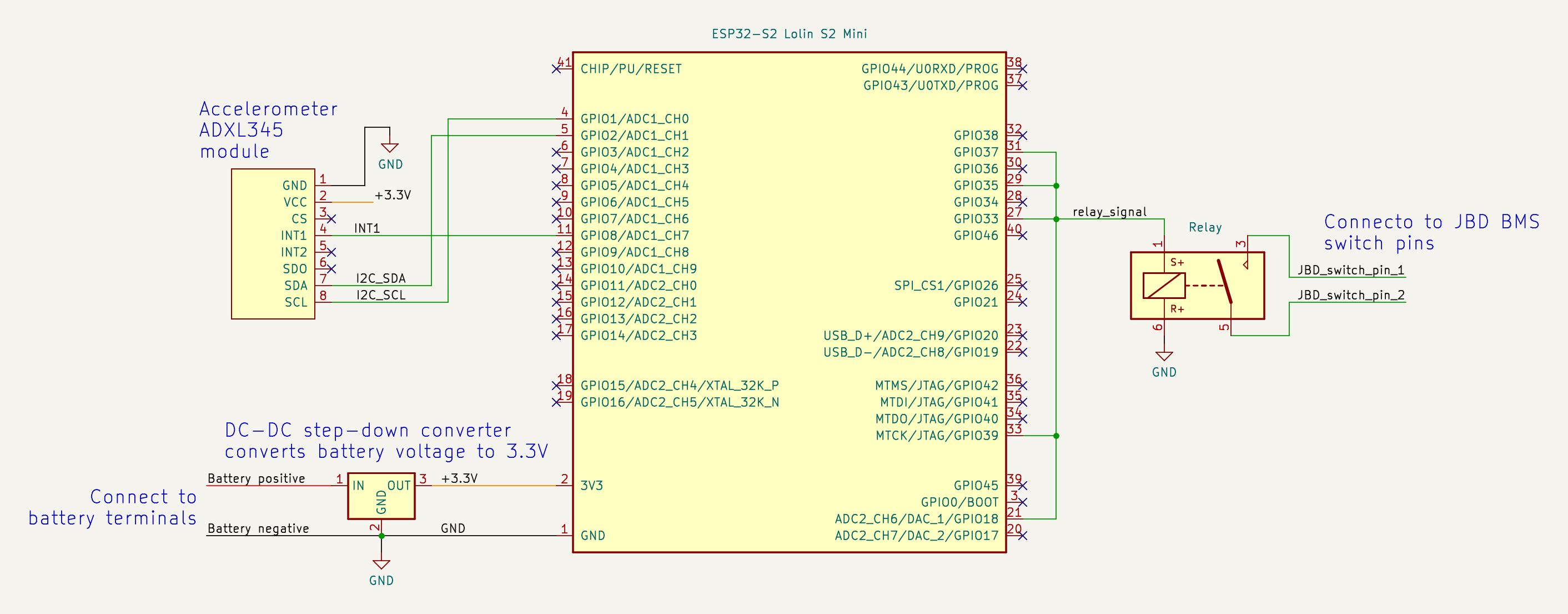This screenshot has width=1568, height=614.
Task: Click the GND symbol under the DC-DC converter
Action: click(x=380, y=565)
